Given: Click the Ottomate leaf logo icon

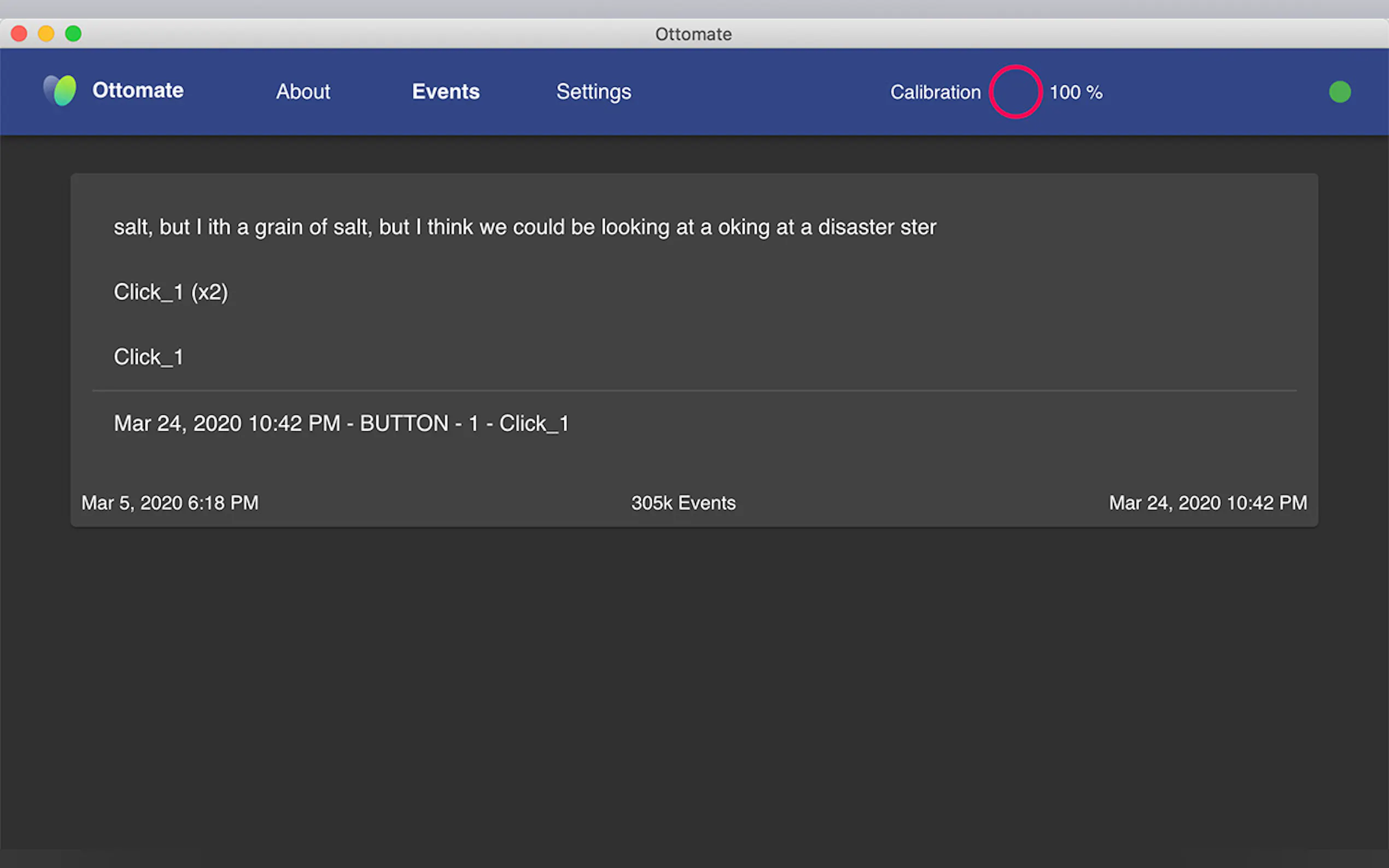Looking at the screenshot, I should [60, 91].
